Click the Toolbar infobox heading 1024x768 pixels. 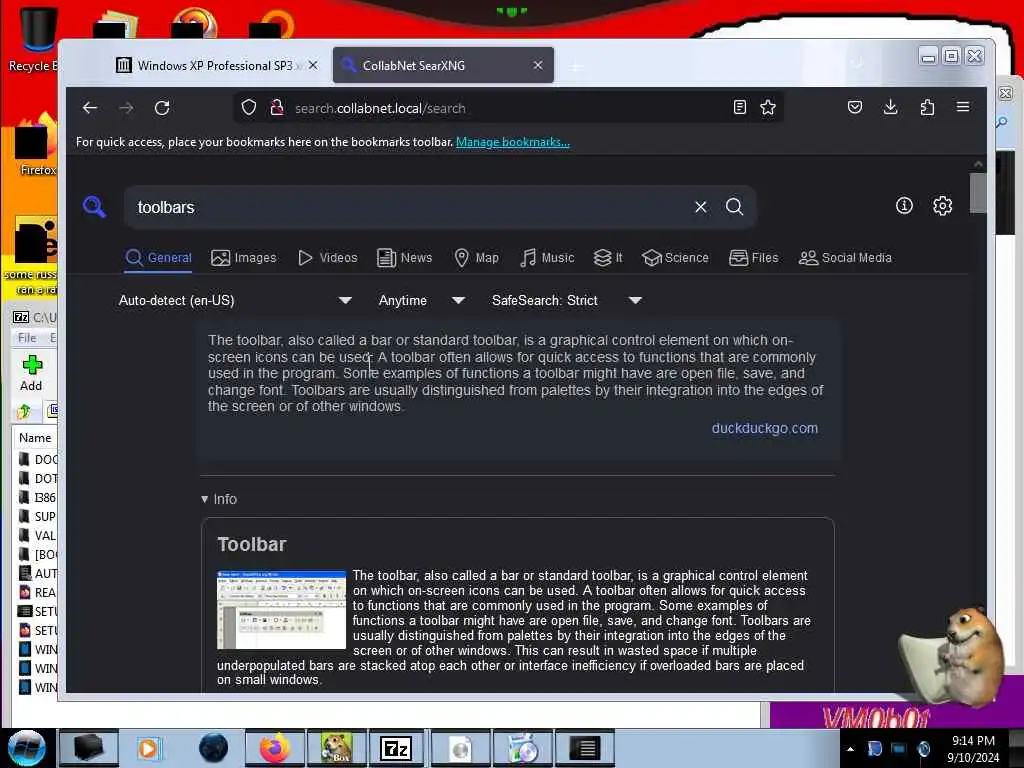coord(251,544)
